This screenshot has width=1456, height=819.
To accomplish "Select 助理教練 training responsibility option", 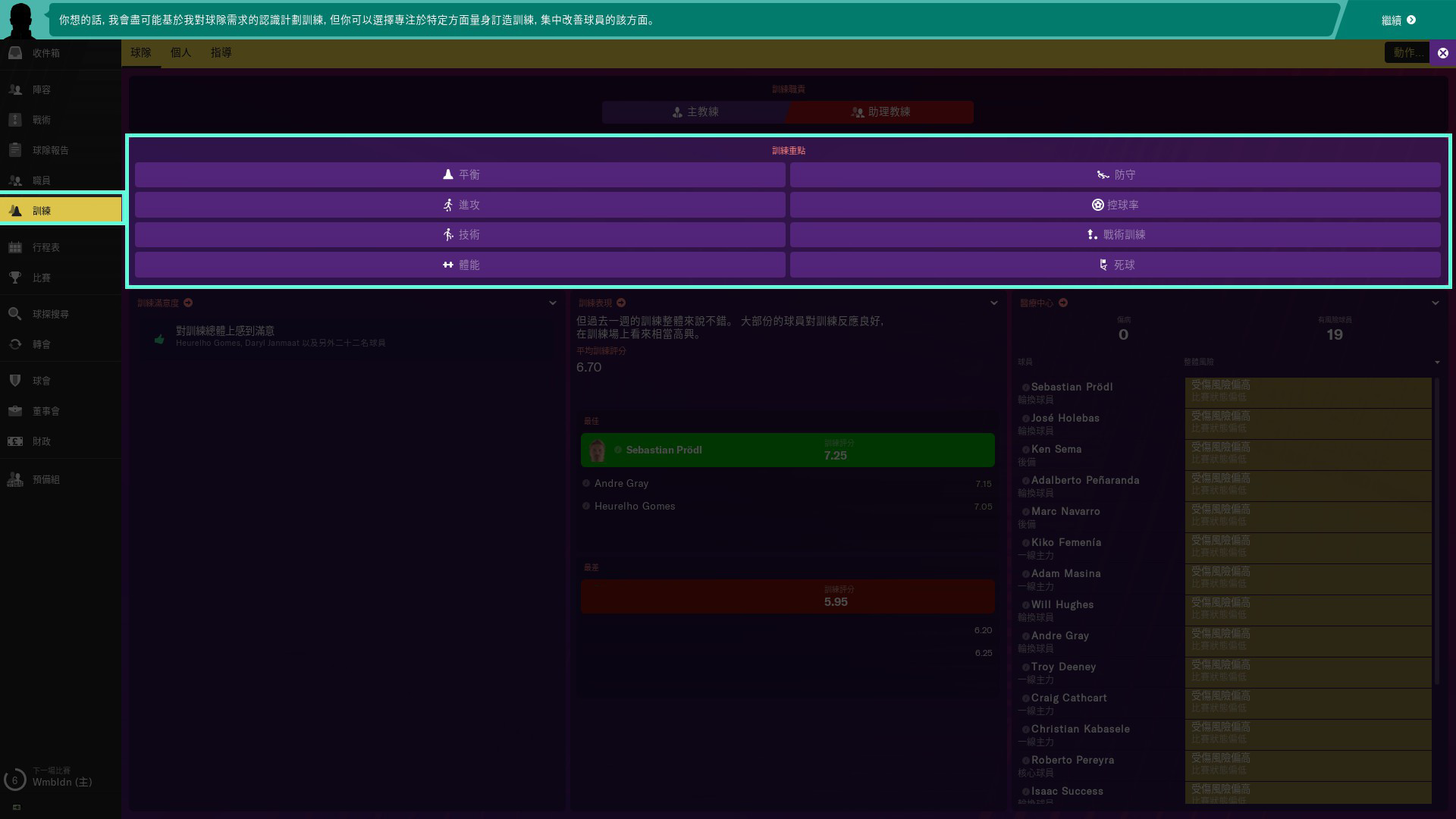I will (880, 112).
